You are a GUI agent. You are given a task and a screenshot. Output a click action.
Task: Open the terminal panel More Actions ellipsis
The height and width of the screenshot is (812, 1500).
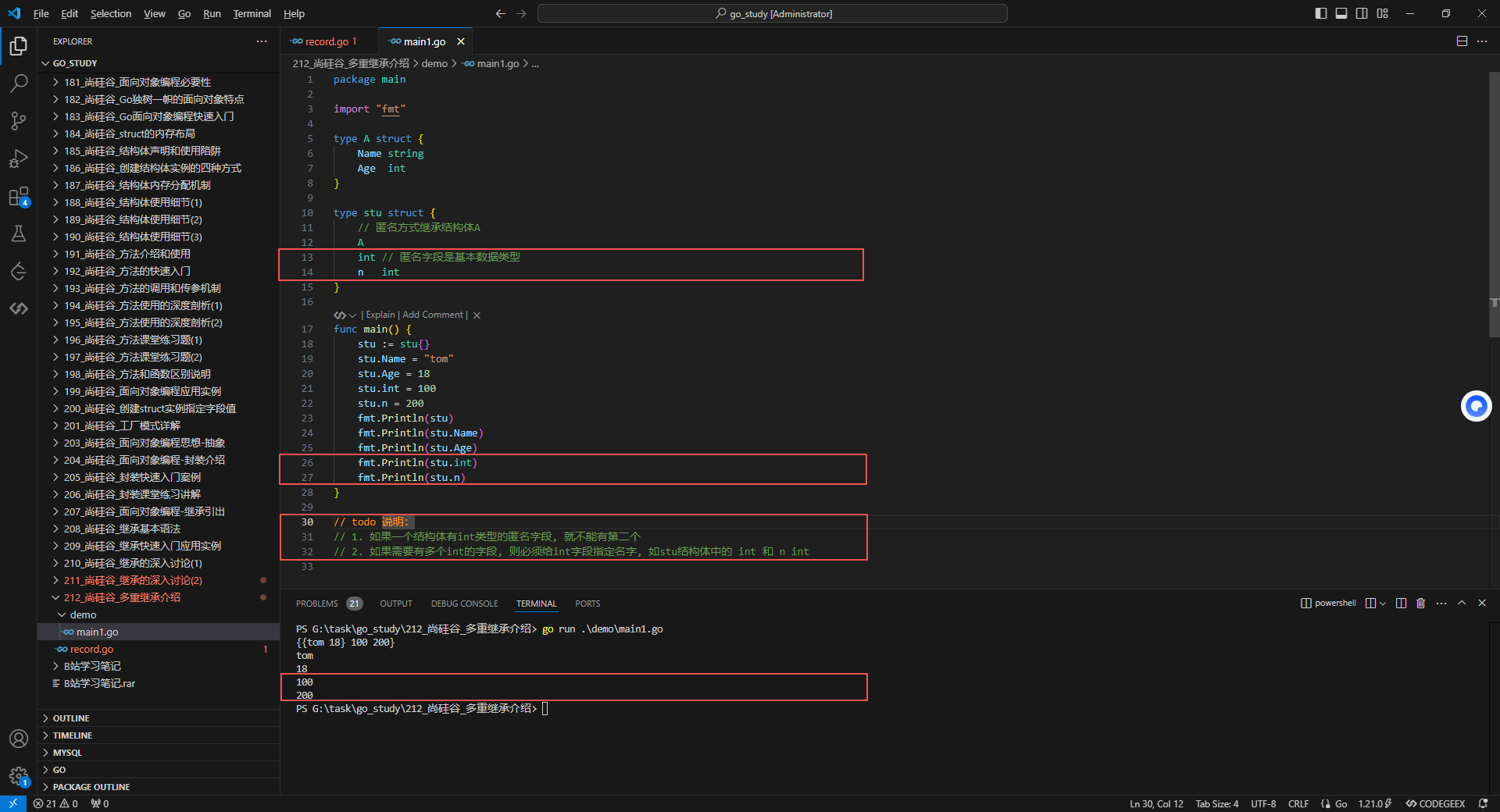(1441, 604)
